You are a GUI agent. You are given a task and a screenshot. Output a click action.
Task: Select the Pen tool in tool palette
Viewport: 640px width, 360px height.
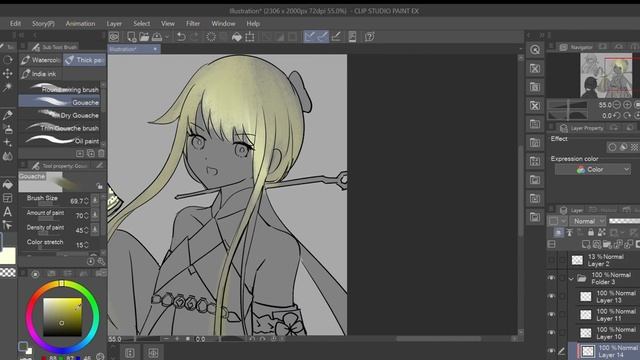[7, 116]
